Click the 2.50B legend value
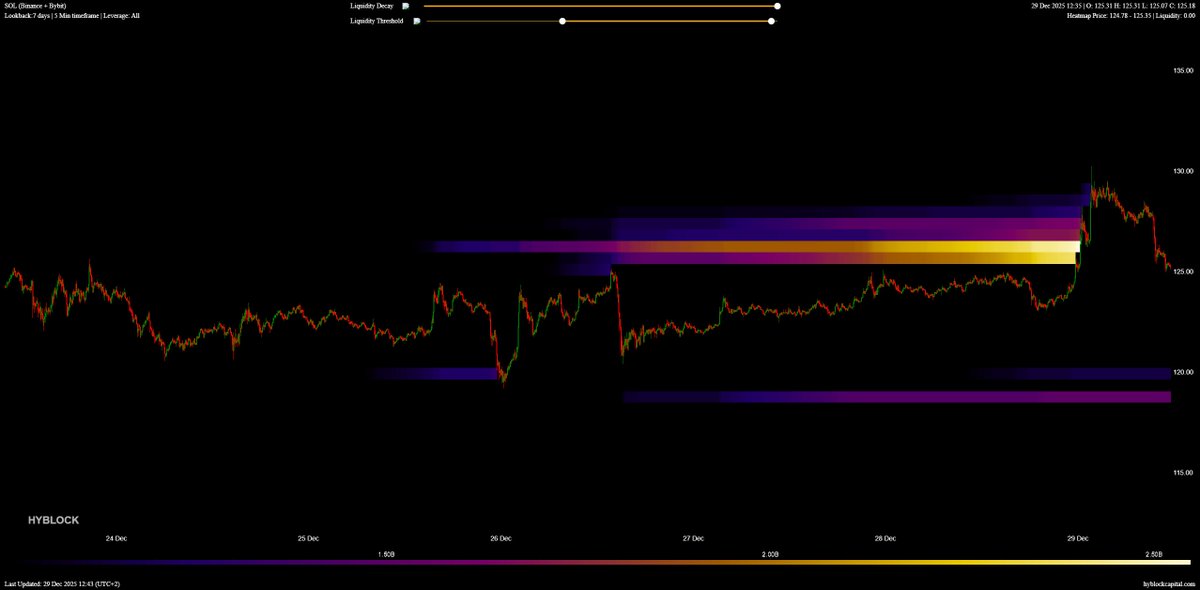Screen dimensions: 1200x590 point(1154,553)
